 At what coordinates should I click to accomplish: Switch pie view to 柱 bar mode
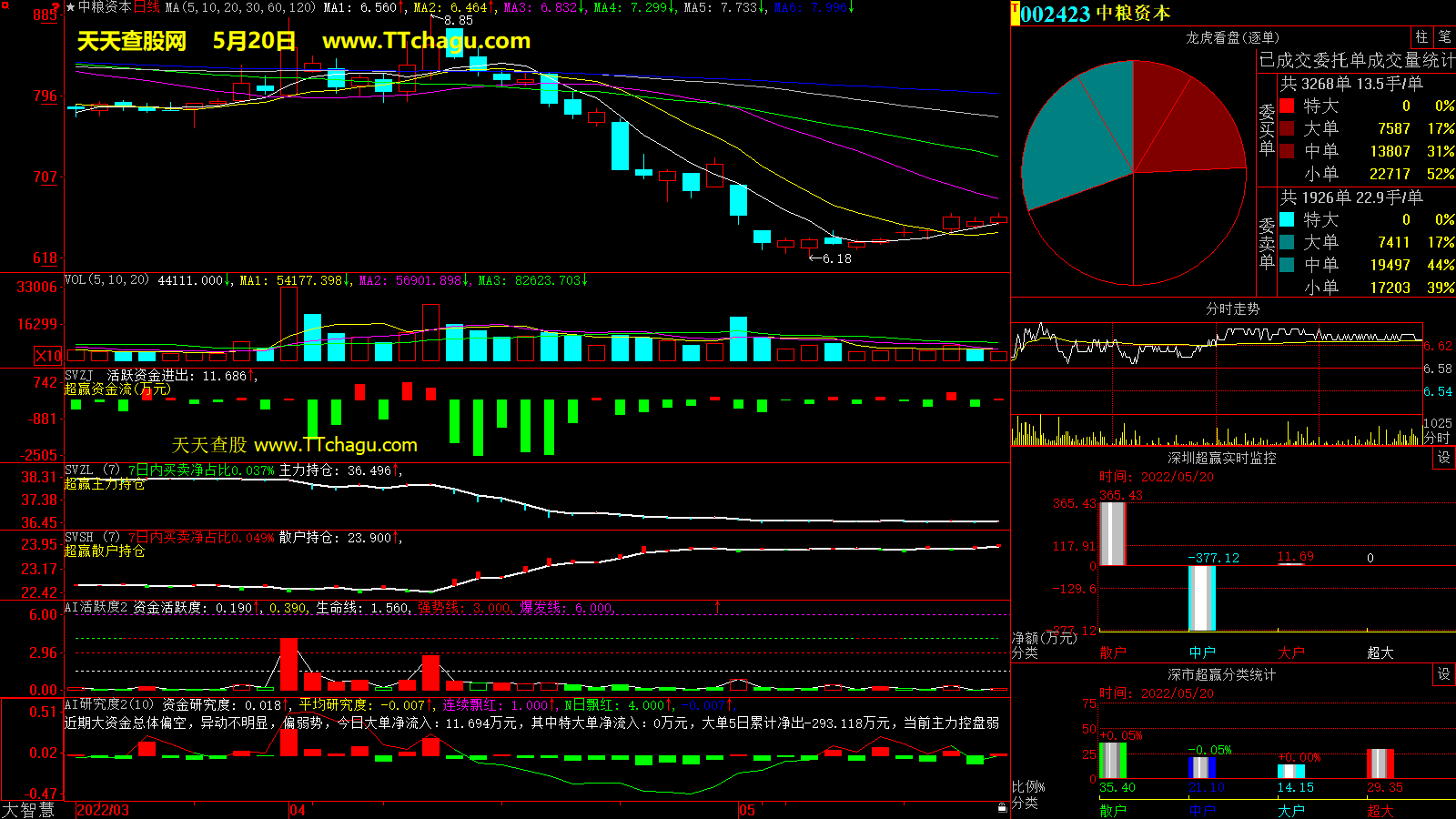coord(1421,37)
